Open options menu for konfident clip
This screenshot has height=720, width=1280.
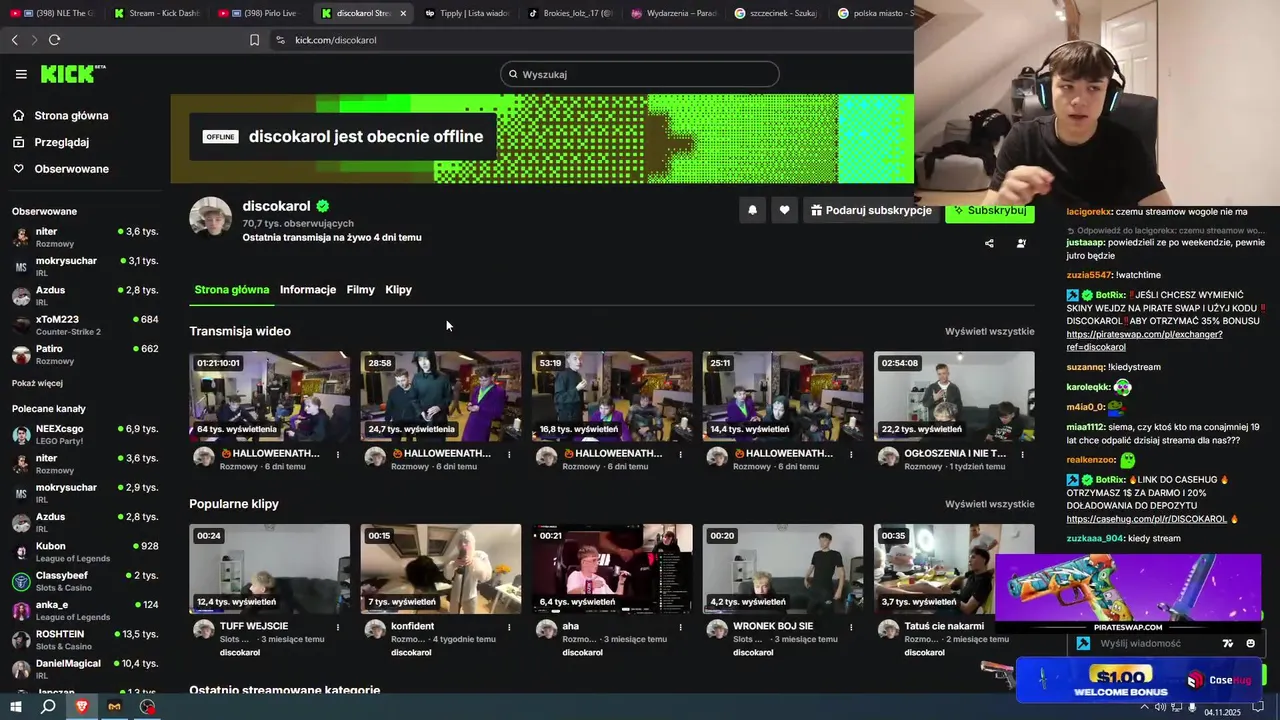point(509,627)
